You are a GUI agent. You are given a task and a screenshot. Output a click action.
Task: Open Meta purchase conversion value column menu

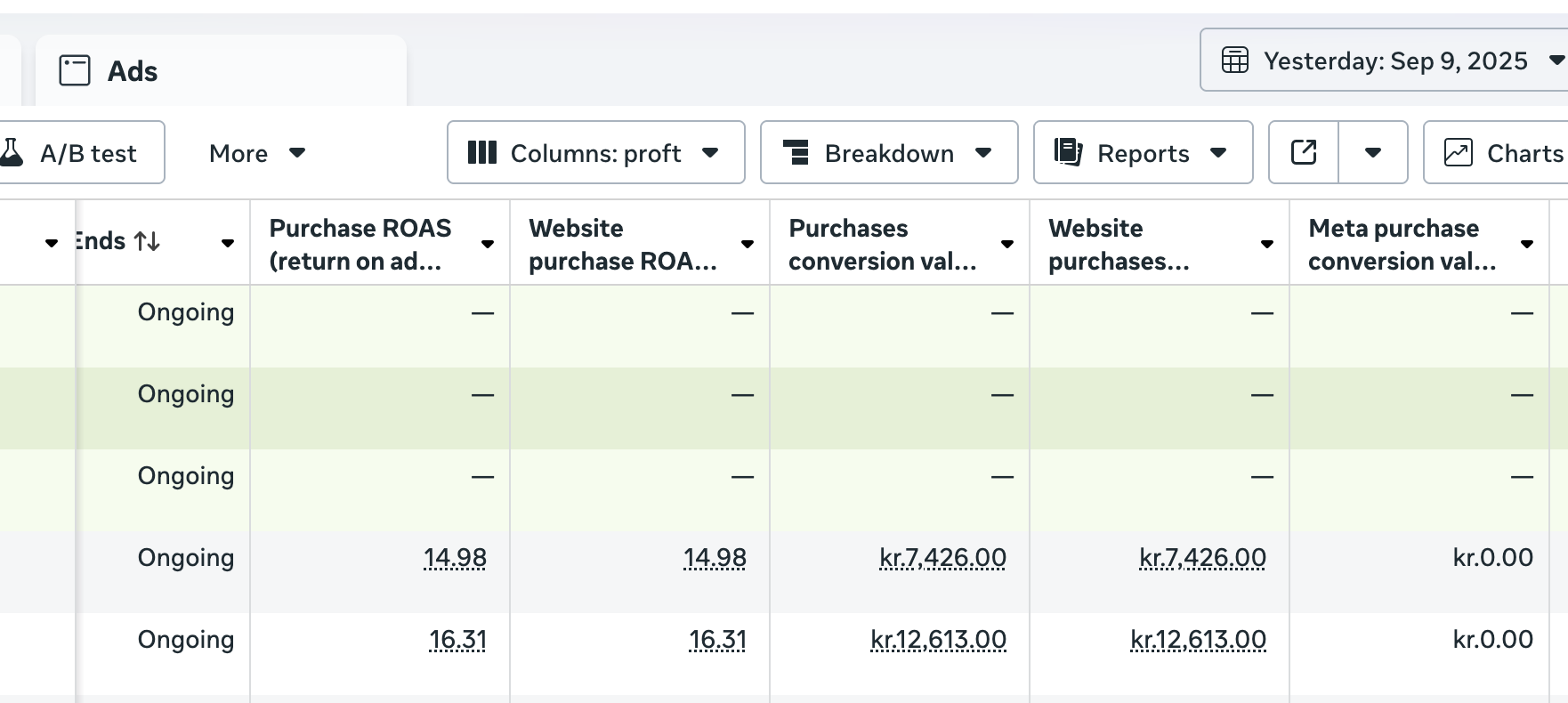click(1527, 244)
